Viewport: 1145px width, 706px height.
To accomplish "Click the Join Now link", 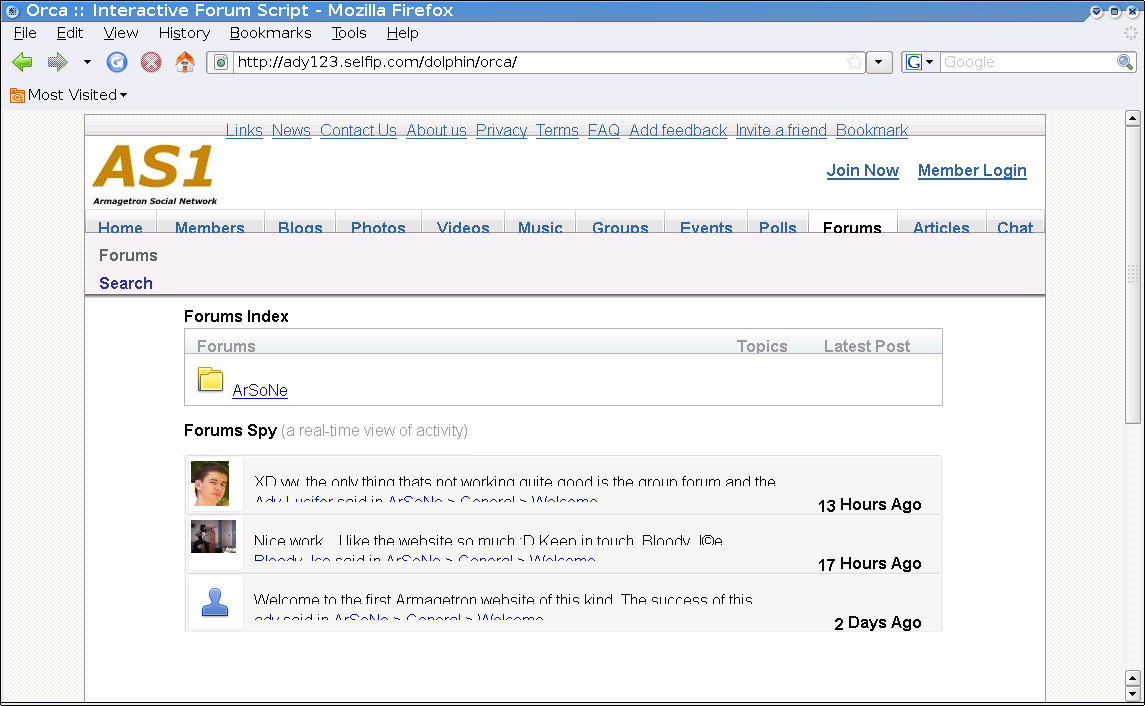I will pos(862,170).
